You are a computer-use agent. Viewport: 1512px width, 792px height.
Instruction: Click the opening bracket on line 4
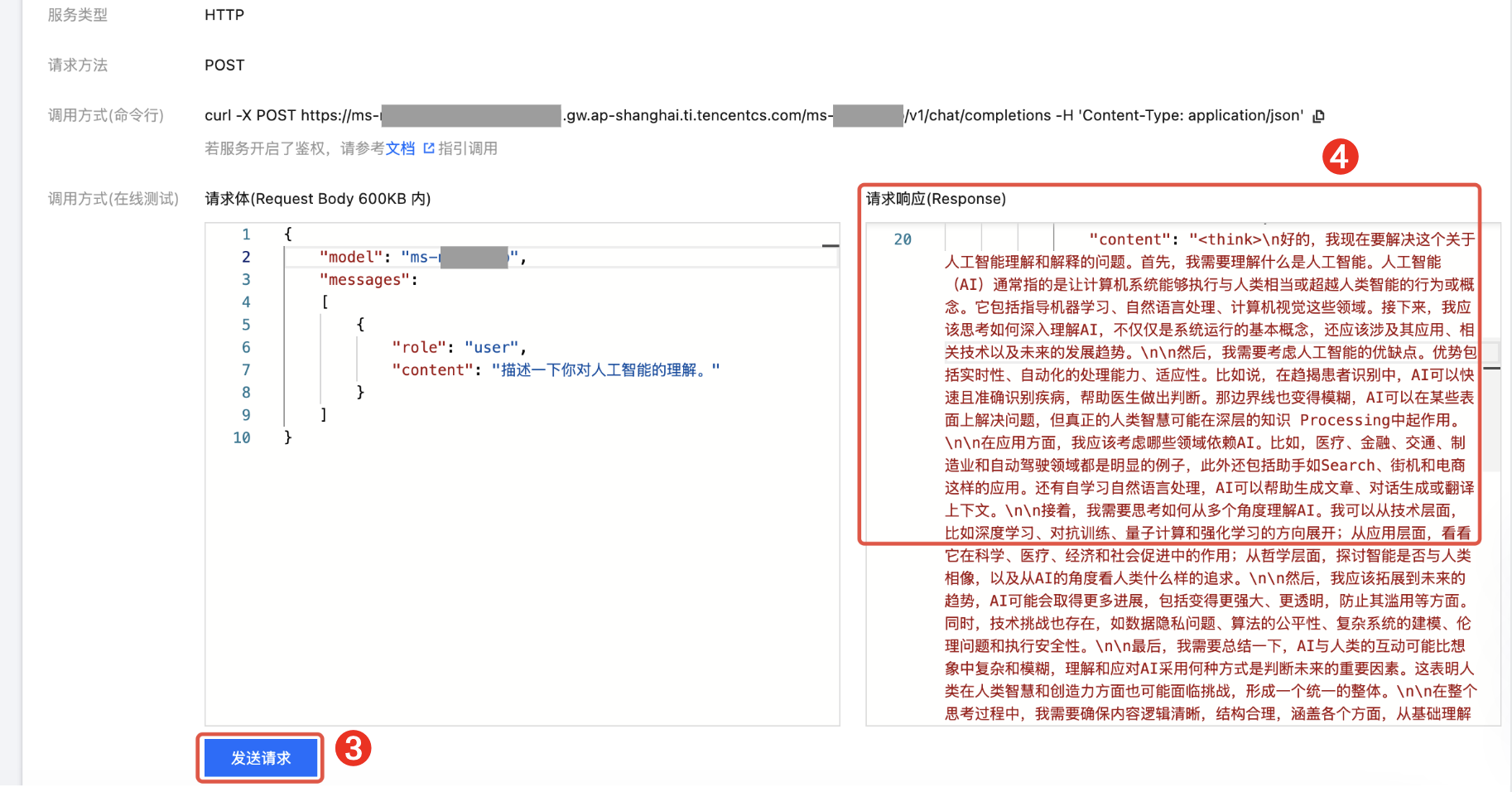click(x=325, y=302)
